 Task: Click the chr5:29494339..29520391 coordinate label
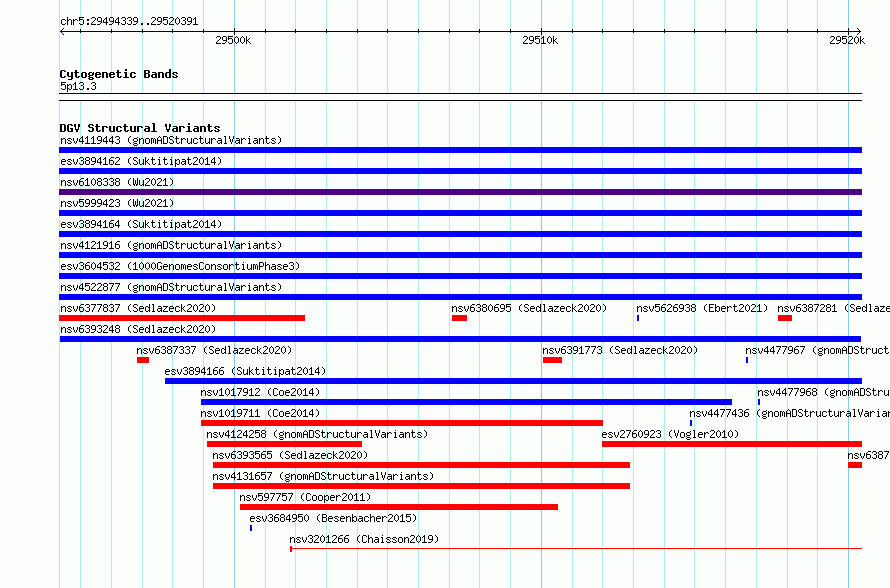(x=129, y=21)
